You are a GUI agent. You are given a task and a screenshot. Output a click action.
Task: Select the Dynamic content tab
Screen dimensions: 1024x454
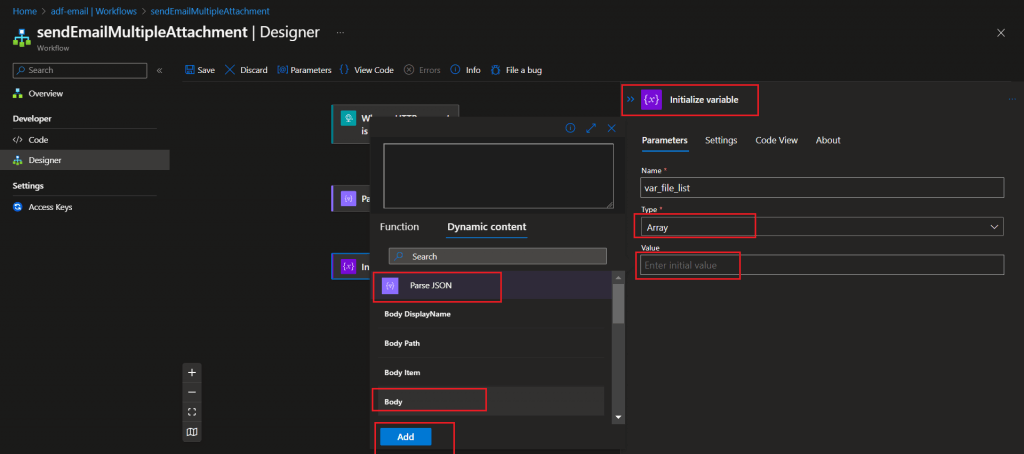point(487,227)
